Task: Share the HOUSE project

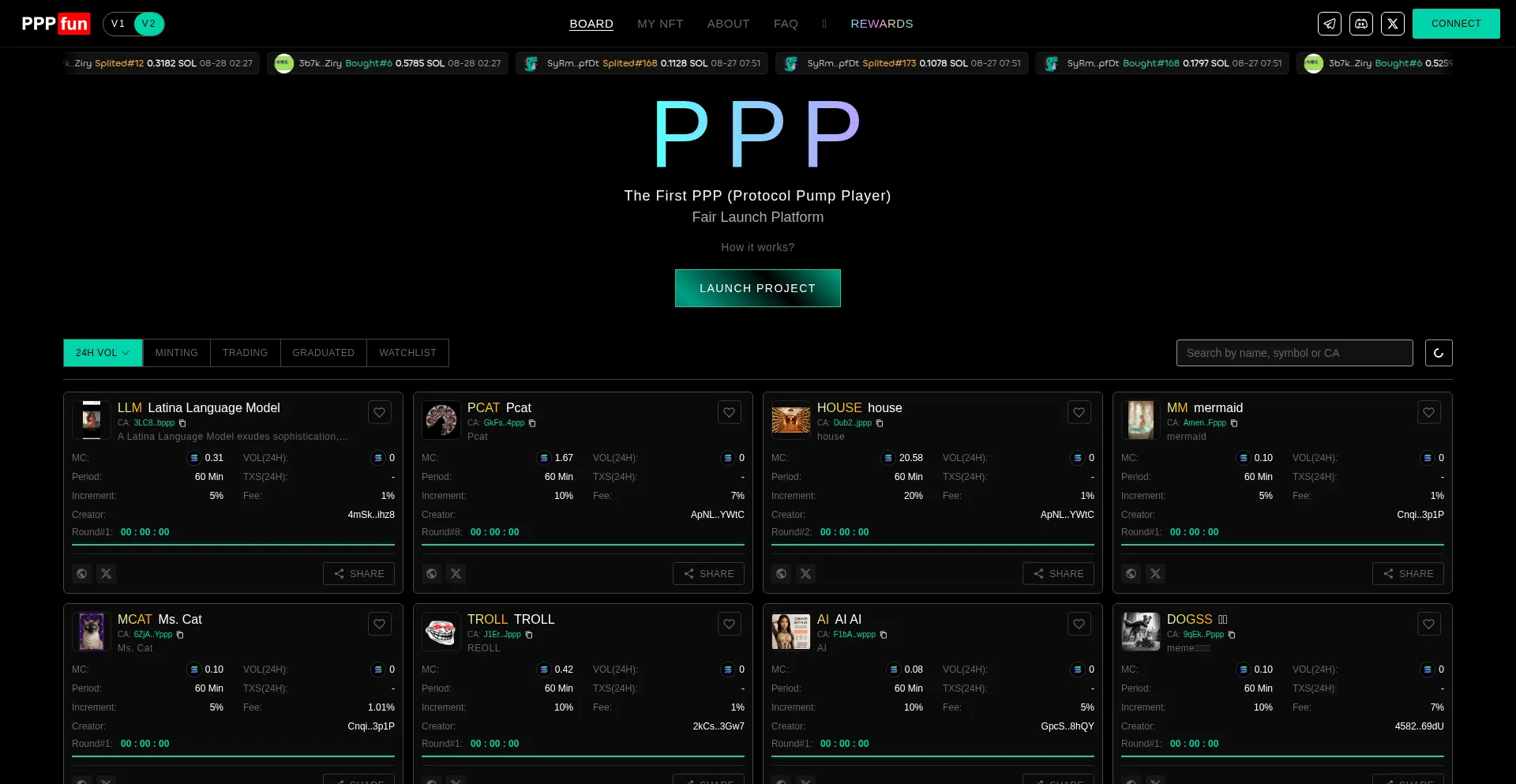Action: 1058,574
